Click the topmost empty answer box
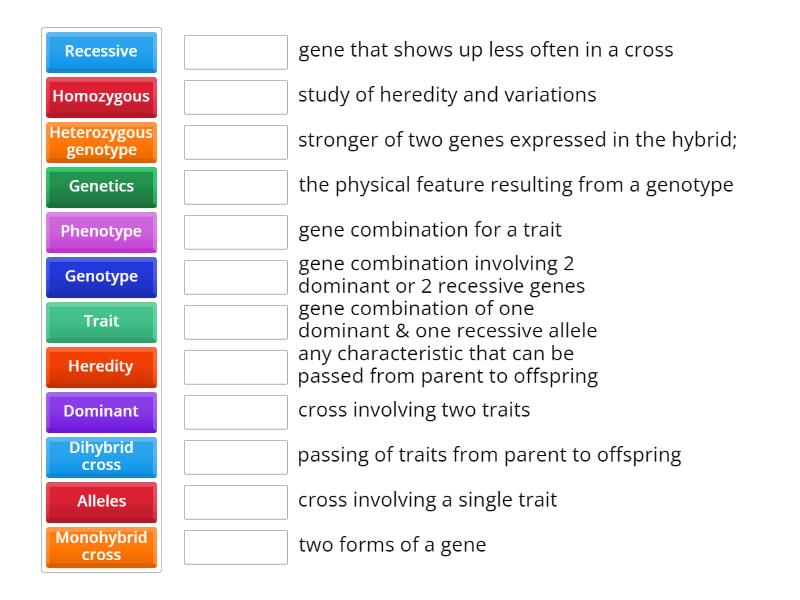 click(234, 51)
